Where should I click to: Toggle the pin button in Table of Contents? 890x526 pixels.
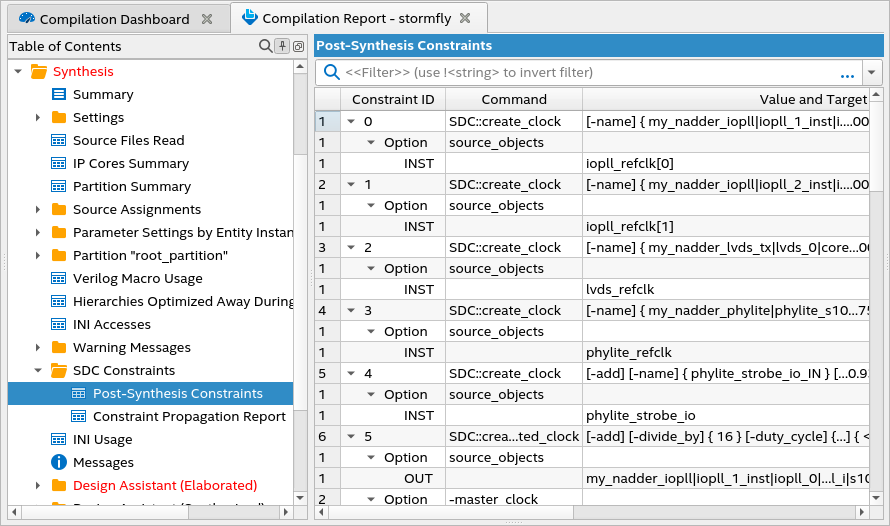pyautogui.click(x=282, y=46)
